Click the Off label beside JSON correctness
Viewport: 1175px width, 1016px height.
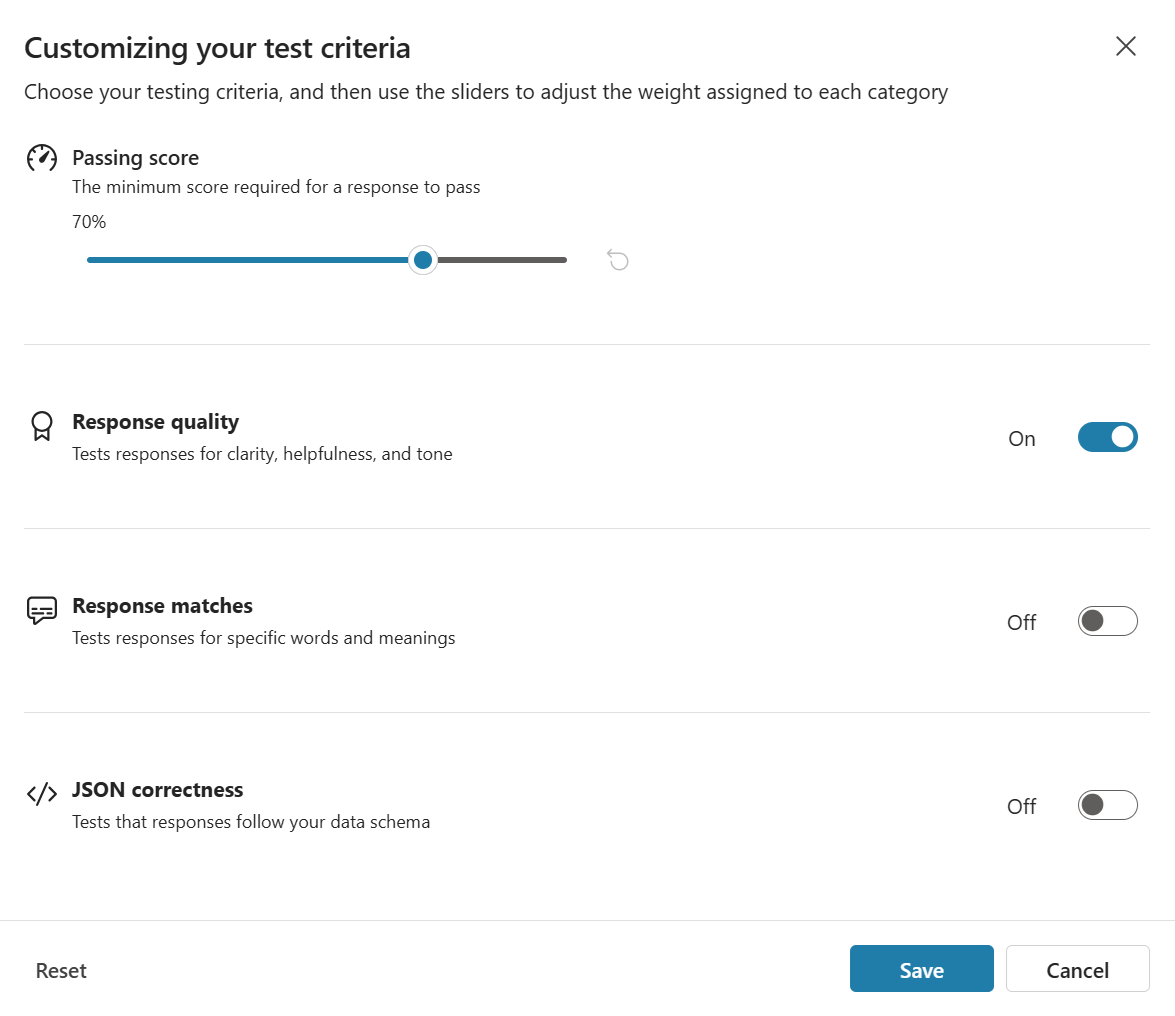click(1021, 805)
